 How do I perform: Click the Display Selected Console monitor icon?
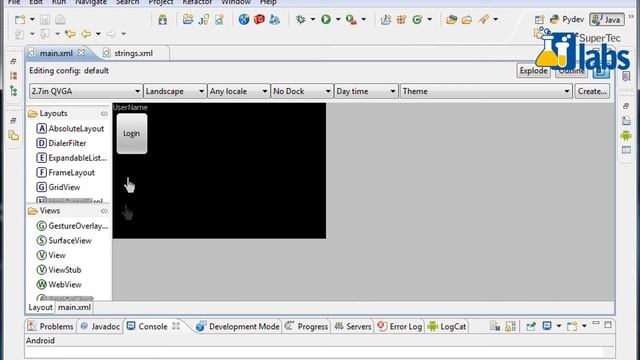pos(547,326)
